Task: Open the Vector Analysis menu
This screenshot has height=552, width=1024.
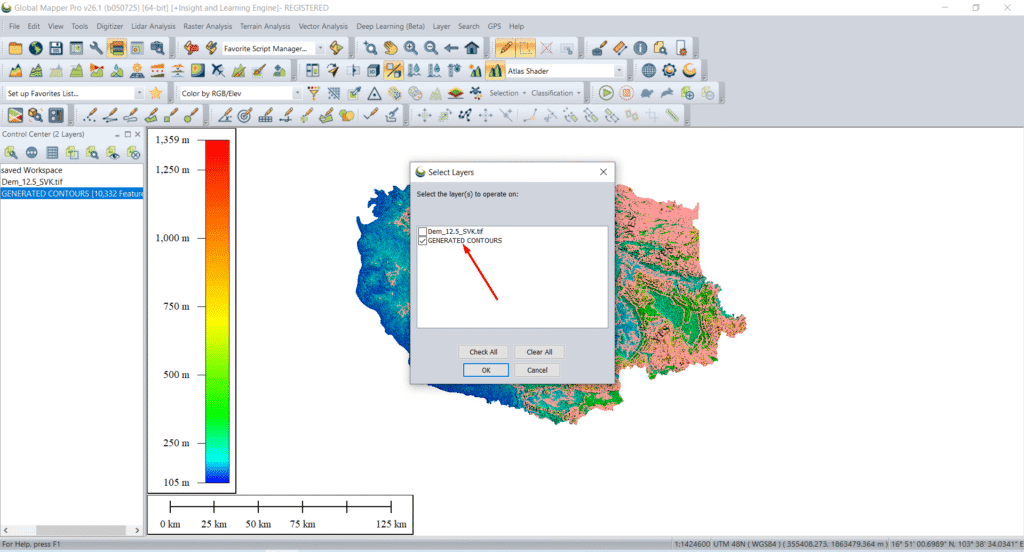Action: pos(323,26)
